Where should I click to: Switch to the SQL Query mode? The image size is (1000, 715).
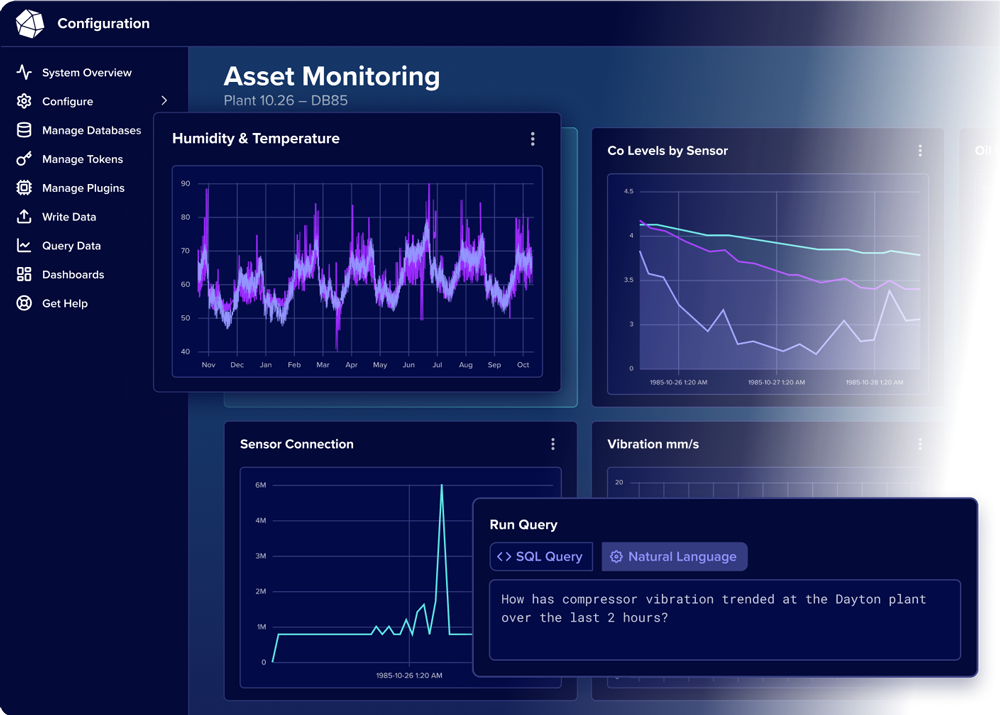541,556
